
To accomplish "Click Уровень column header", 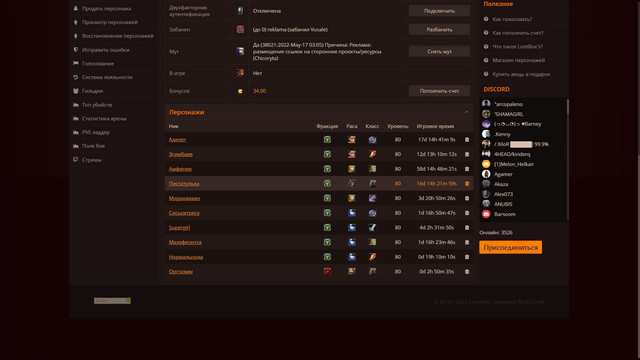I will point(398,126).
